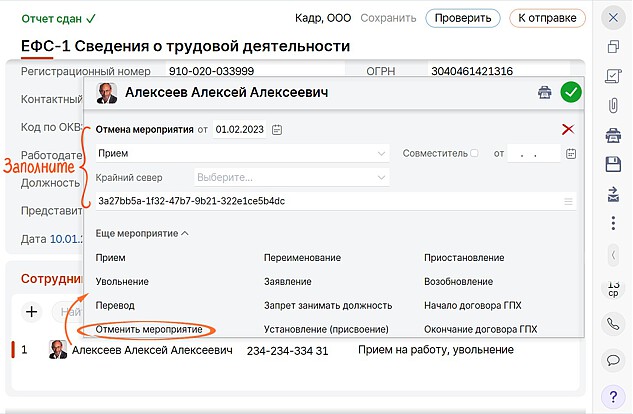The image size is (633, 414).
Task: Click the paperclip attachment icon in sidebar
Action: 613,105
